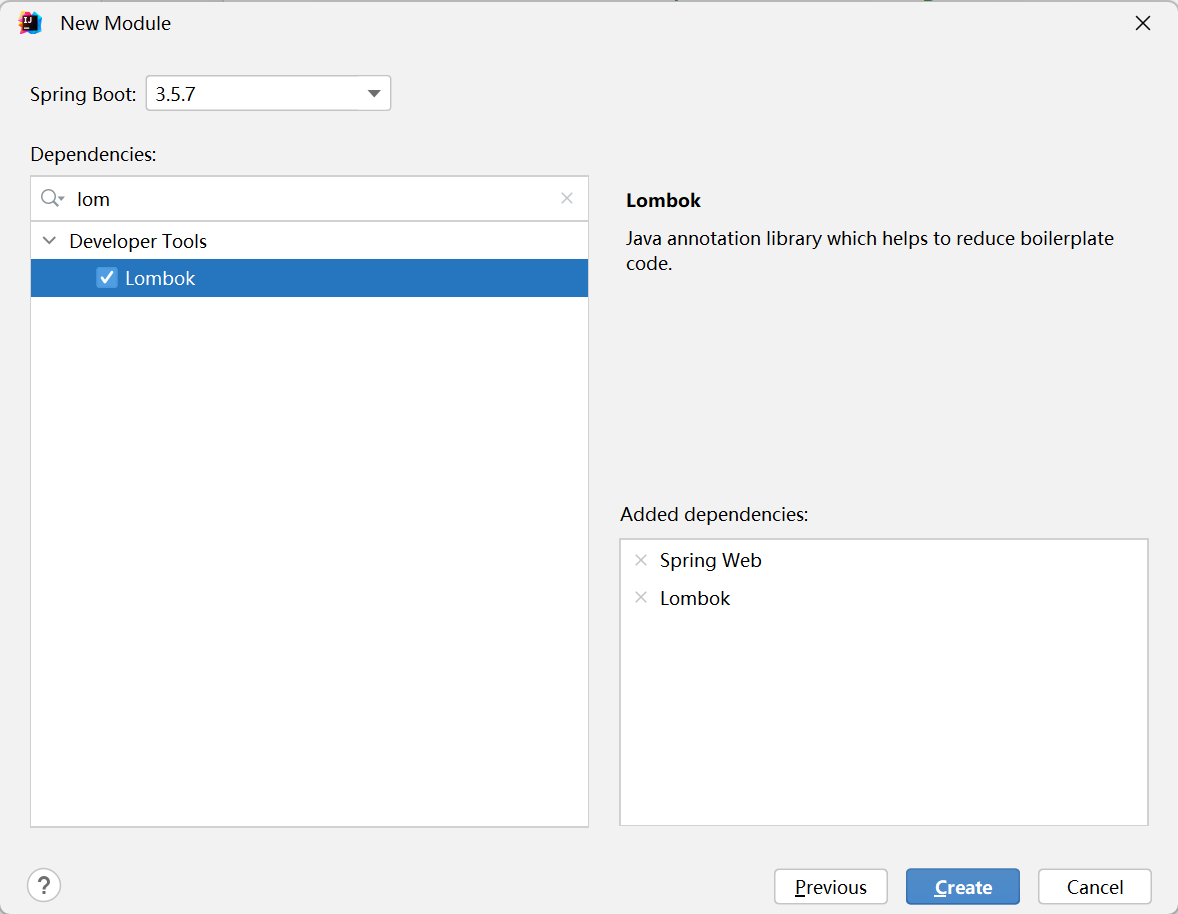Screen dimensions: 1178x914
Task: Click Spring Web text in added dependencies
Action: pos(711,560)
